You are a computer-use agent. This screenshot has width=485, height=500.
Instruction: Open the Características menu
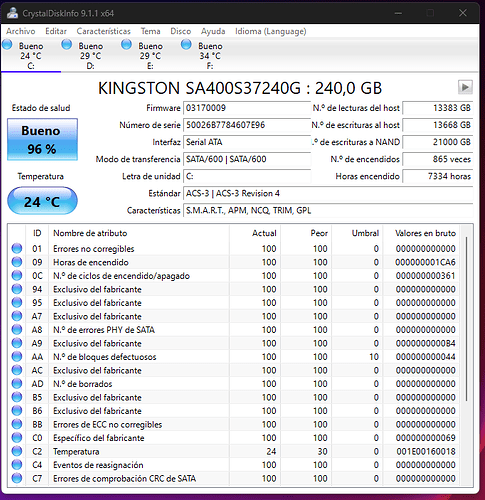(104, 31)
